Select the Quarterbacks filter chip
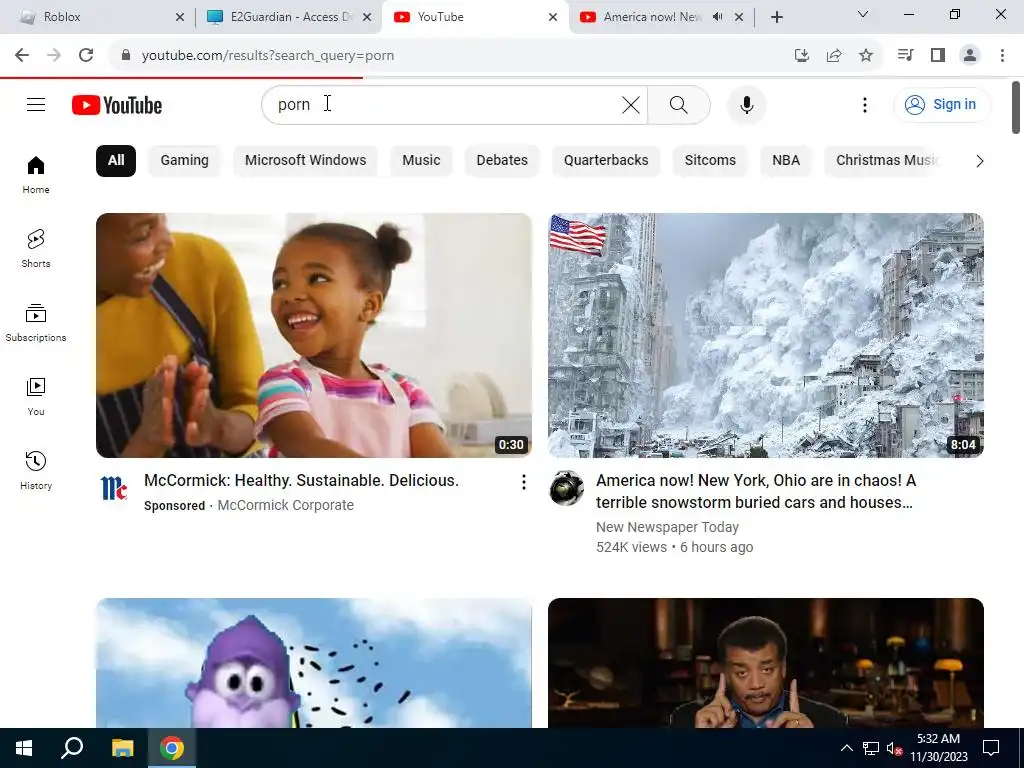This screenshot has width=1024, height=768. pyautogui.click(x=606, y=161)
